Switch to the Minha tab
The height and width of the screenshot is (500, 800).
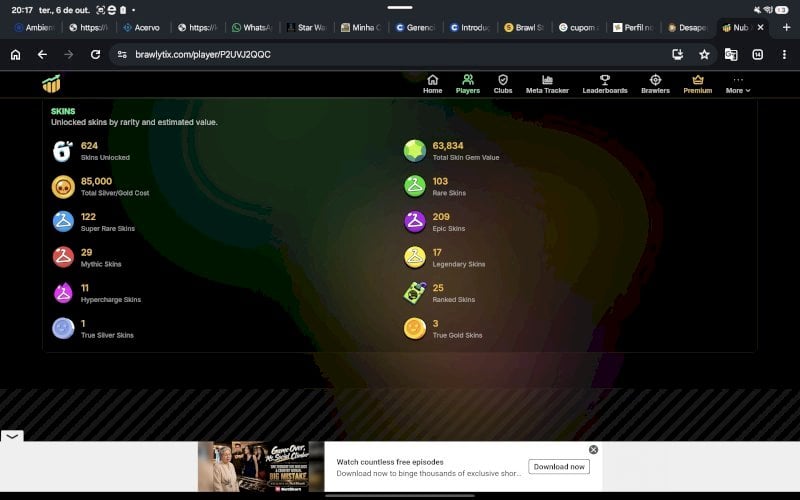pyautogui.click(x=361, y=28)
